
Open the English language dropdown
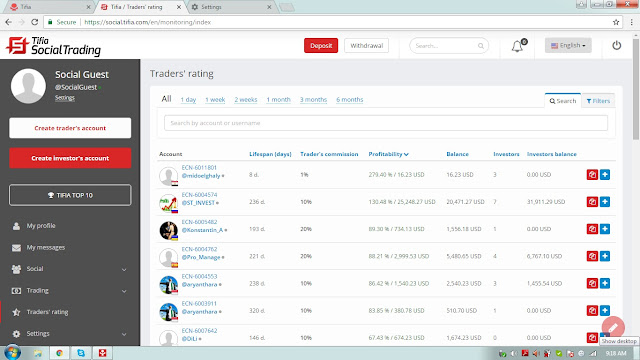pos(568,45)
